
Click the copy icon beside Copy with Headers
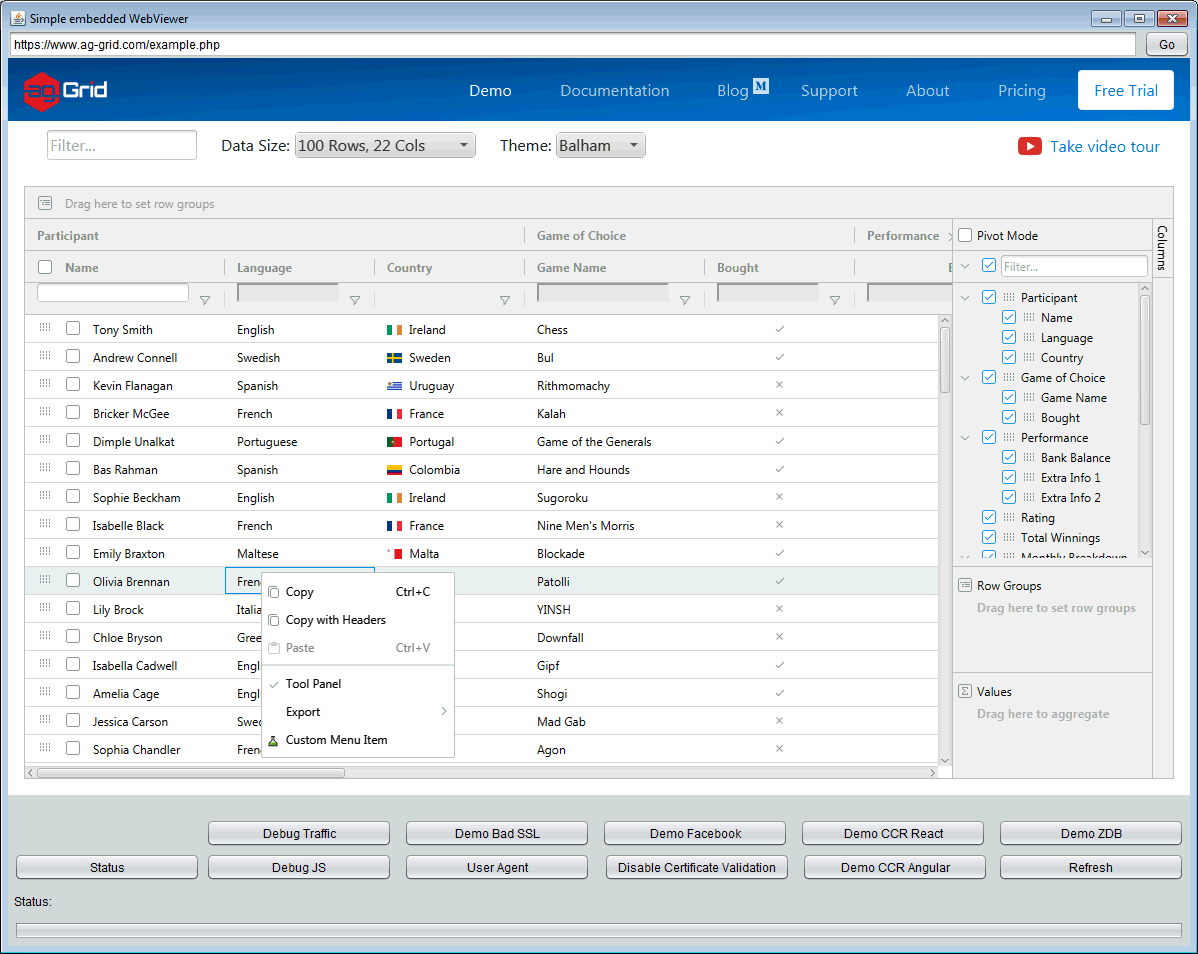point(274,620)
